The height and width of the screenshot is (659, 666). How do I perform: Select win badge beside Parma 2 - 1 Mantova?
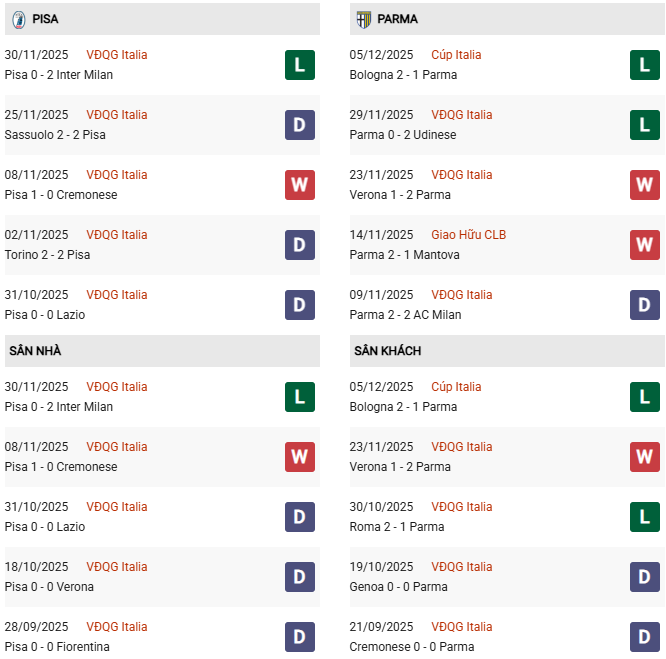(x=645, y=245)
